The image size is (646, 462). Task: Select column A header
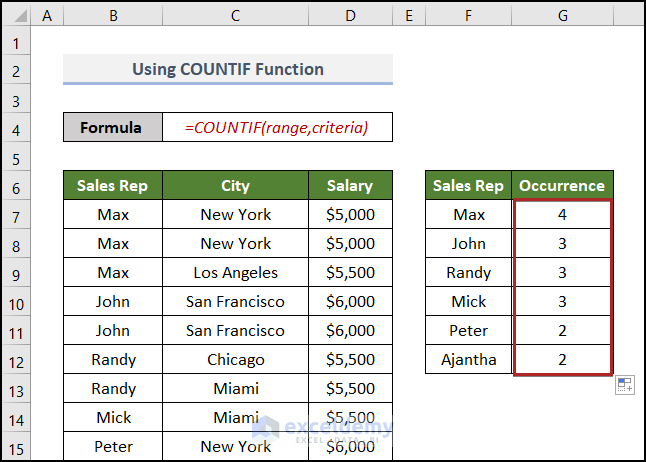[x=47, y=16]
